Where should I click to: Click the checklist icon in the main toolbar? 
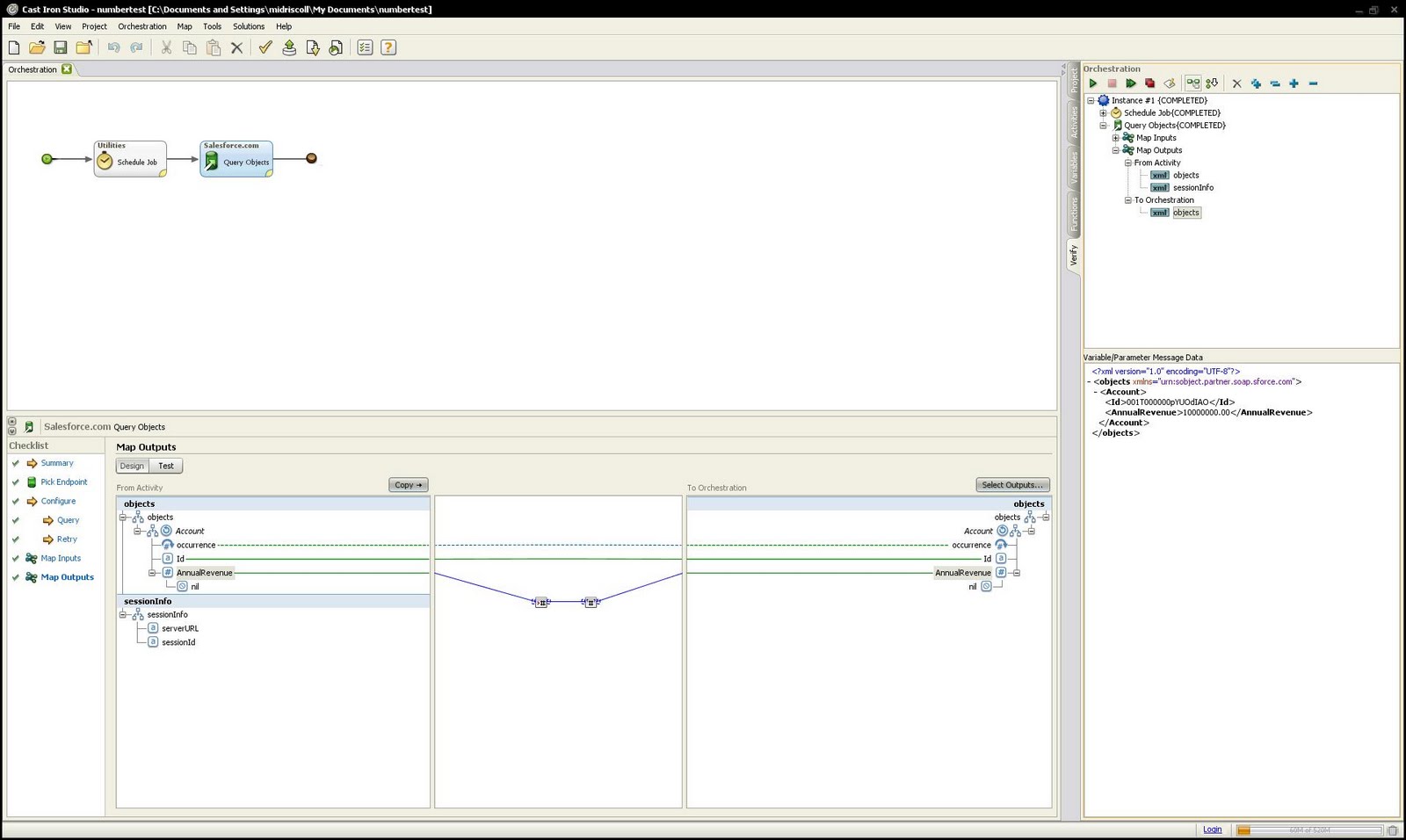pos(366,47)
